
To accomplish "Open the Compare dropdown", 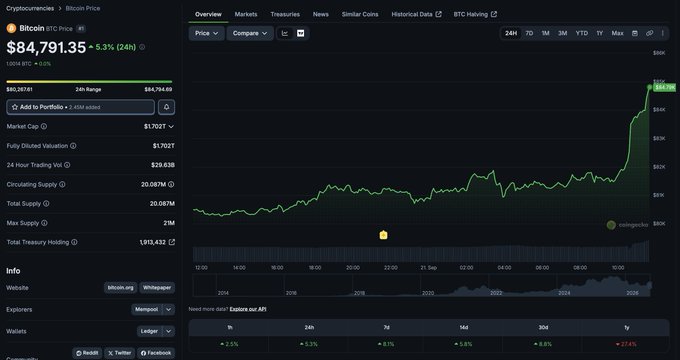I will click(x=250, y=33).
